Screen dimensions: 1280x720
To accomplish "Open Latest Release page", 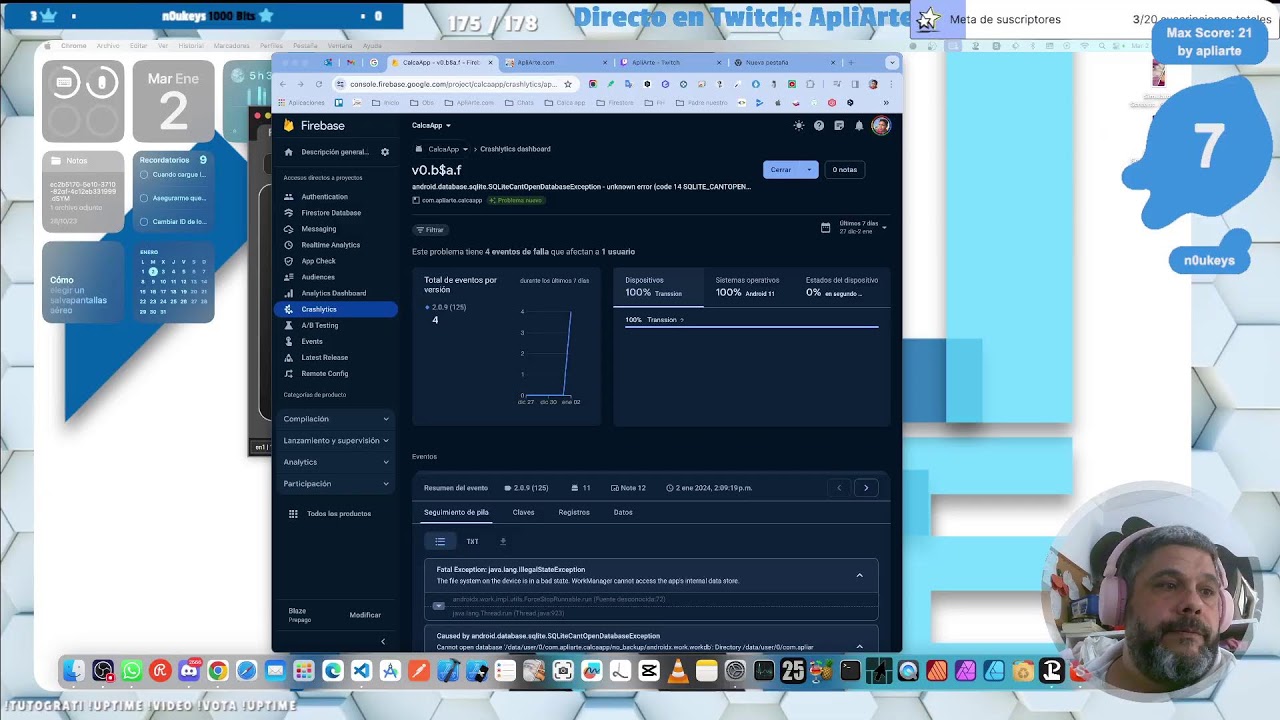I will (324, 357).
